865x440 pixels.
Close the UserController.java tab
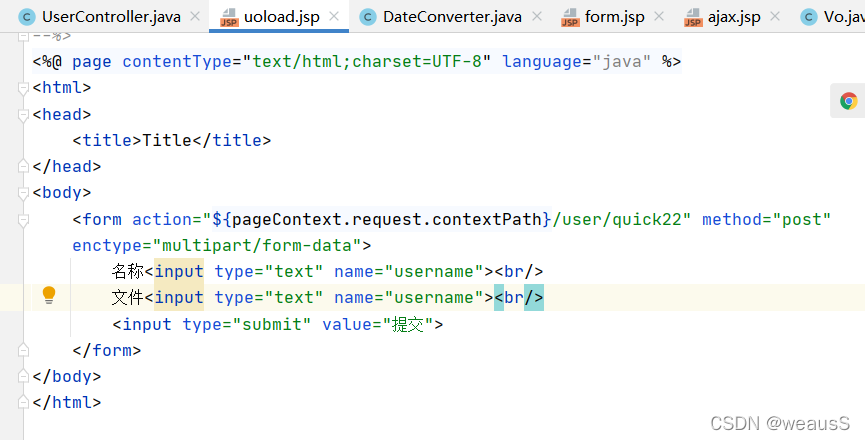[195, 17]
